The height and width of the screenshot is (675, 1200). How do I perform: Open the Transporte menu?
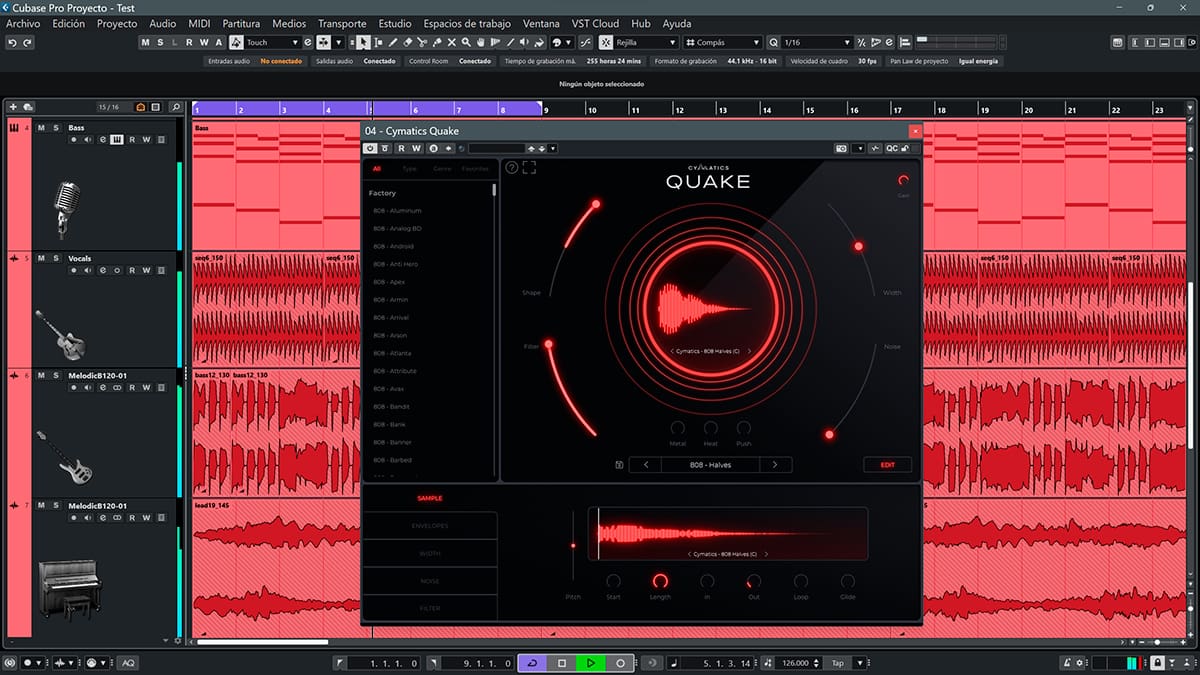tap(342, 23)
